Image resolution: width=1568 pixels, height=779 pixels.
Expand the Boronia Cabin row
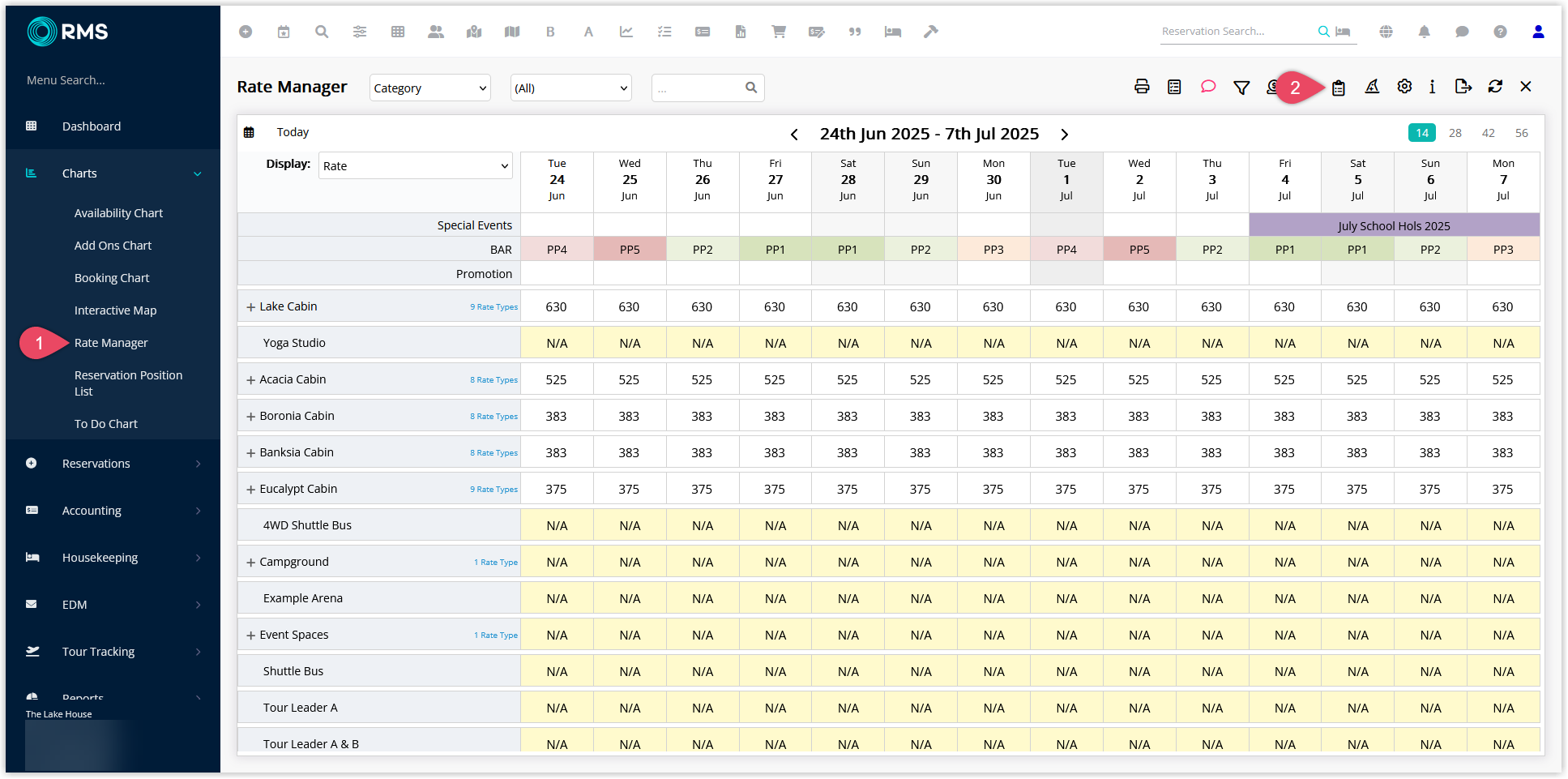click(251, 417)
